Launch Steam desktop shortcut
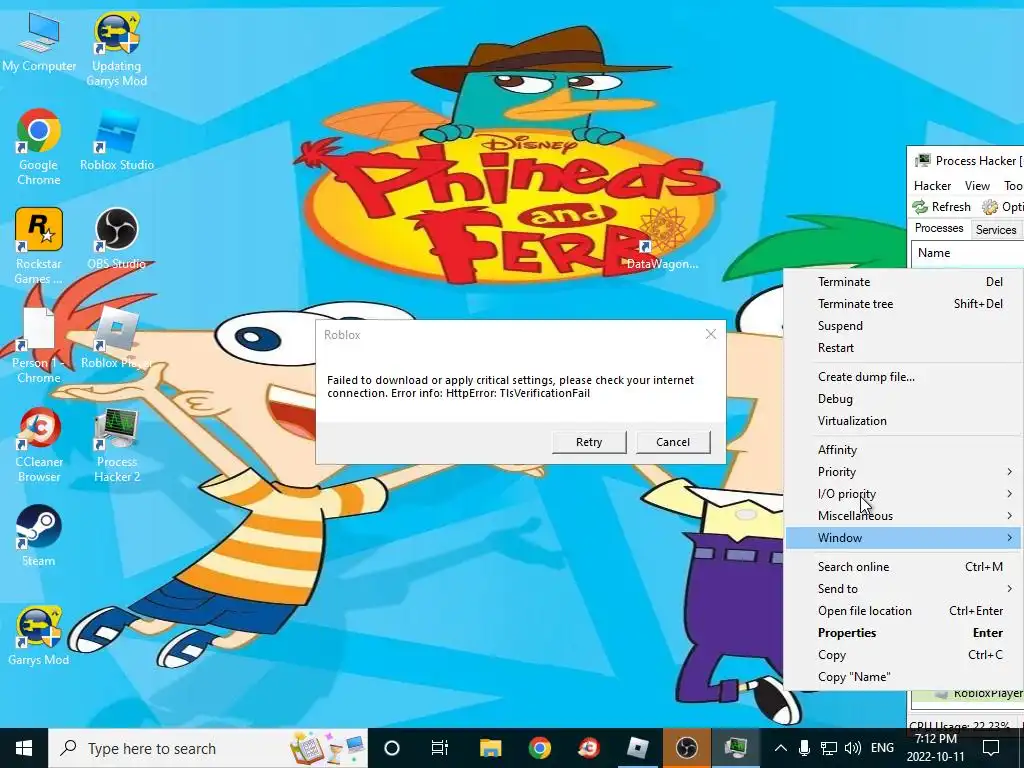 point(39,536)
